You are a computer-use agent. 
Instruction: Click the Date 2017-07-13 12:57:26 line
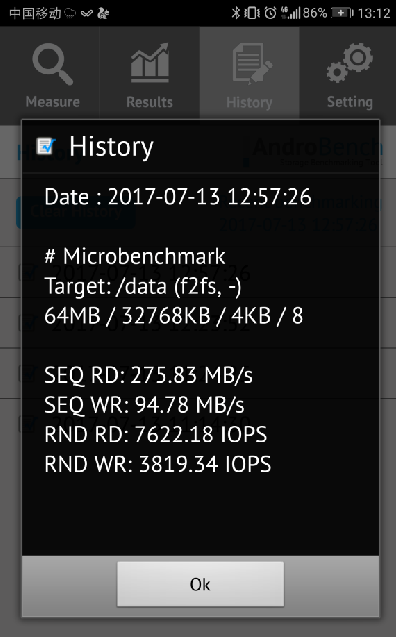178,197
